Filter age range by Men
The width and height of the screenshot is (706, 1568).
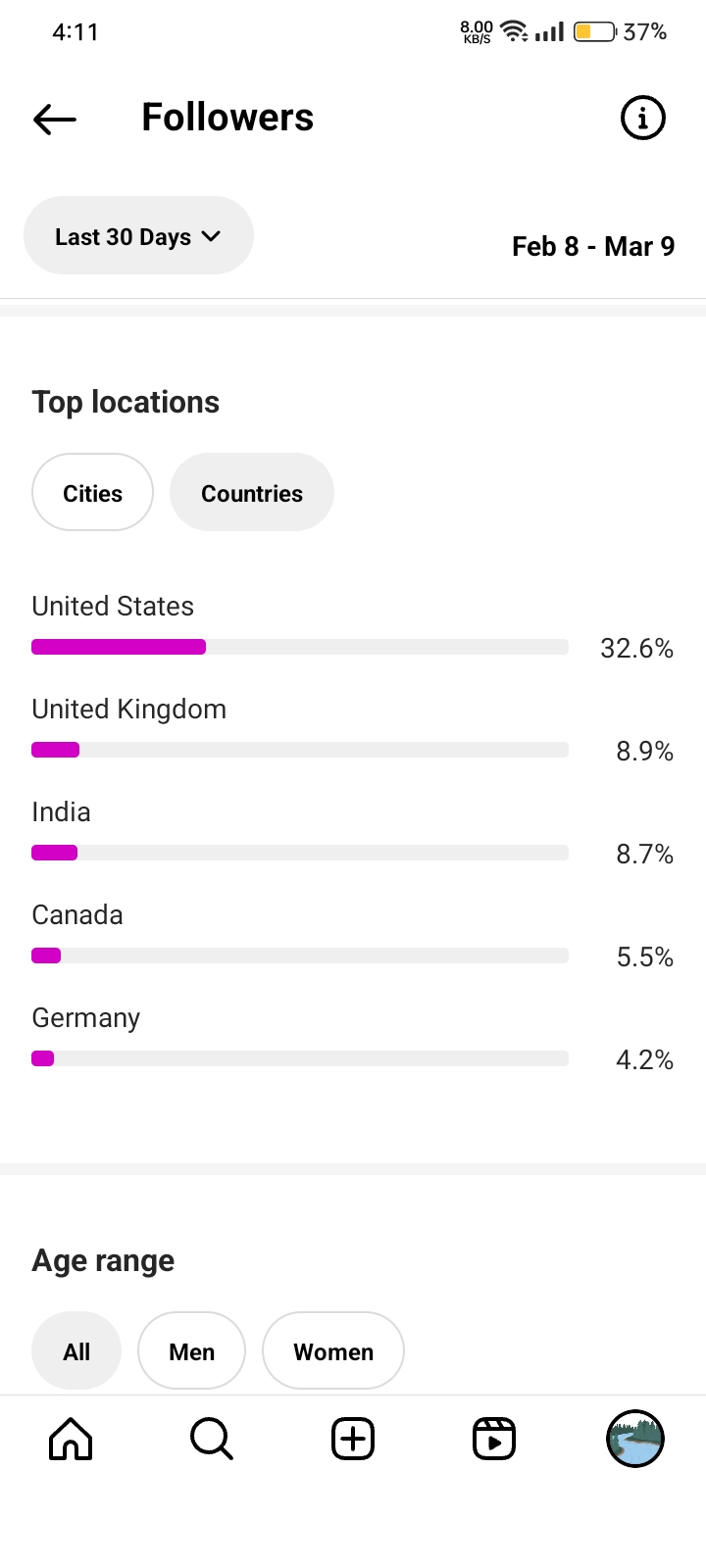(x=192, y=1351)
